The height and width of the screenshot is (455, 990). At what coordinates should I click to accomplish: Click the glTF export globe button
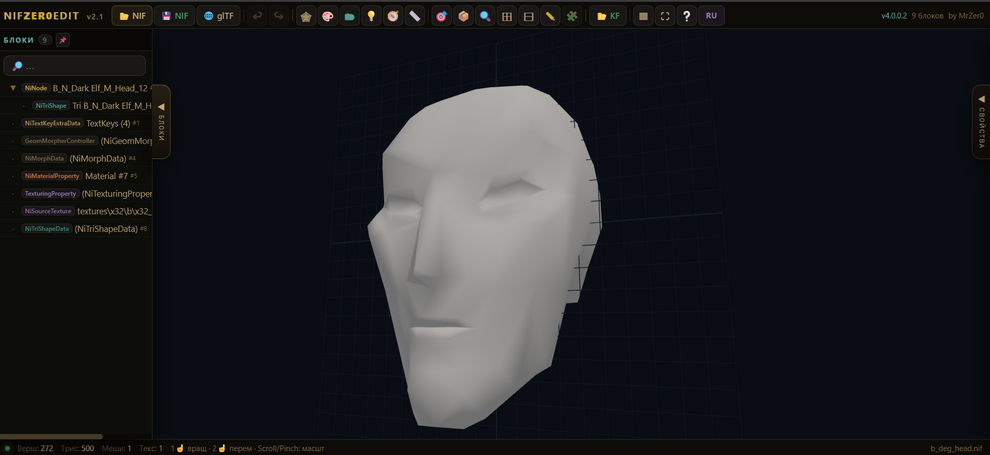(218, 16)
